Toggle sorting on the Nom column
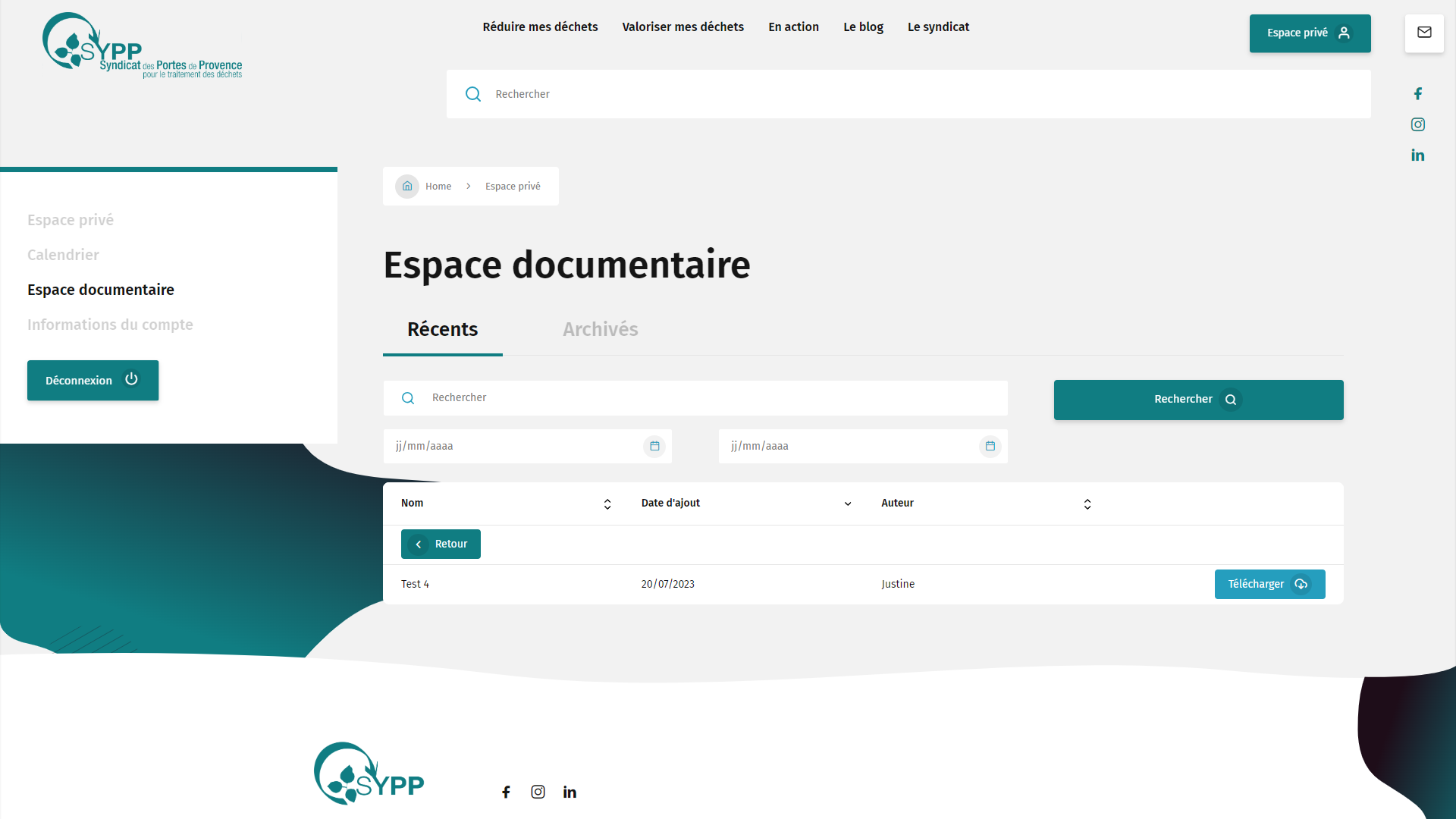 coord(607,504)
